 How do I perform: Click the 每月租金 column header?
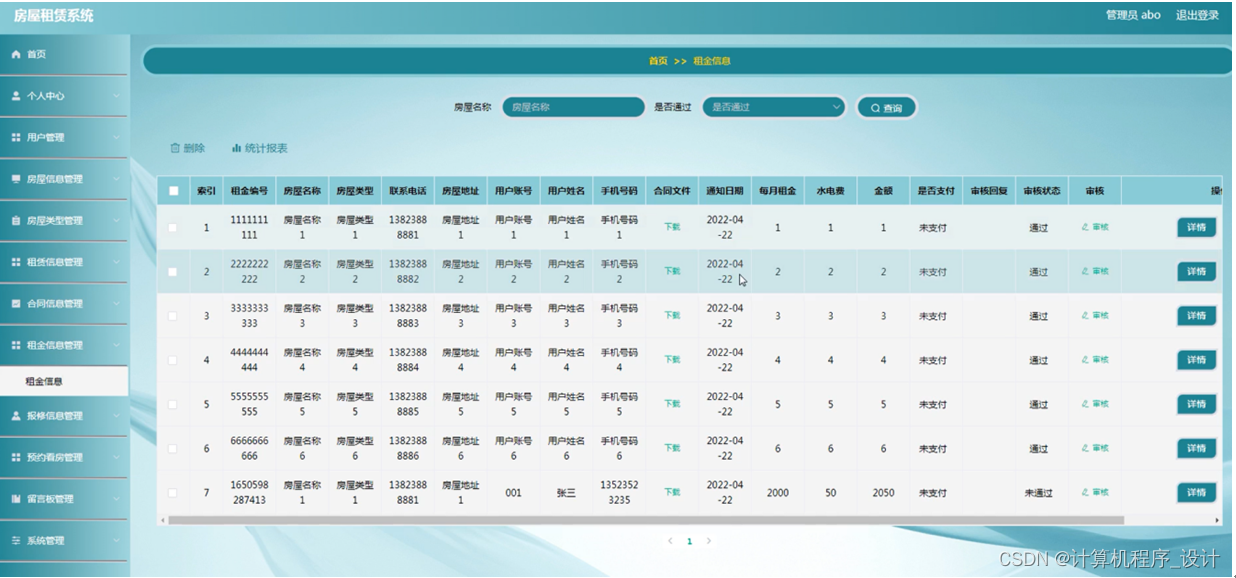(778, 191)
